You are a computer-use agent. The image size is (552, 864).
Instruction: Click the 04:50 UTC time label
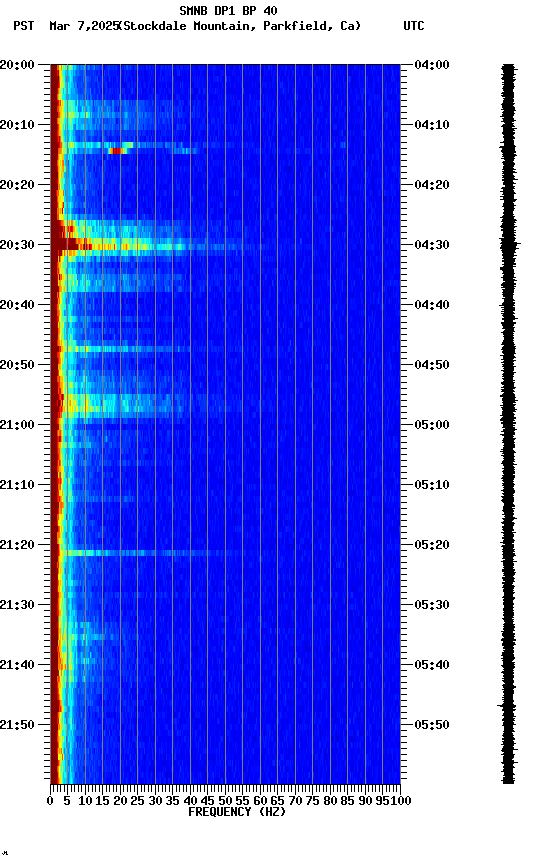click(432, 365)
